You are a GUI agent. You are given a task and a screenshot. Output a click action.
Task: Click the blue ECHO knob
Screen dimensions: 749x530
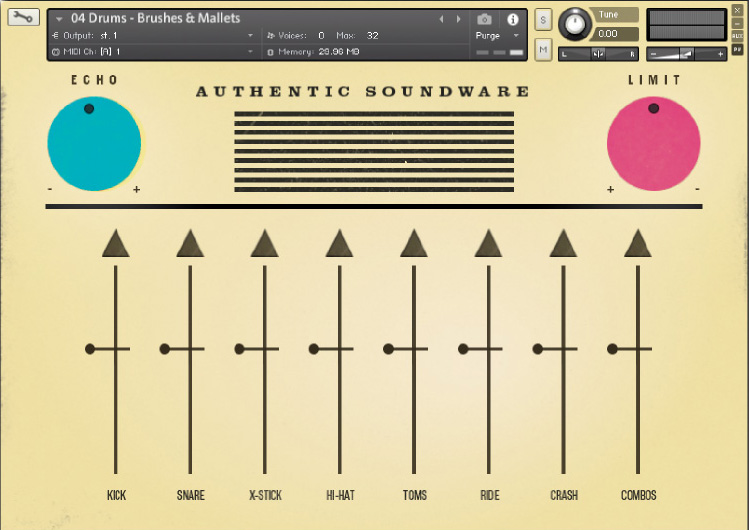[x=94, y=144]
